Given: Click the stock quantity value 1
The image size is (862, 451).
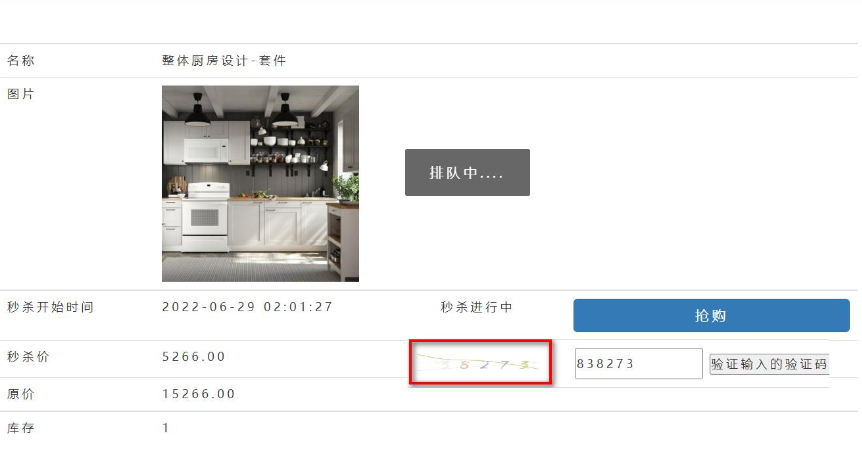Looking at the screenshot, I should pyautogui.click(x=165, y=427).
